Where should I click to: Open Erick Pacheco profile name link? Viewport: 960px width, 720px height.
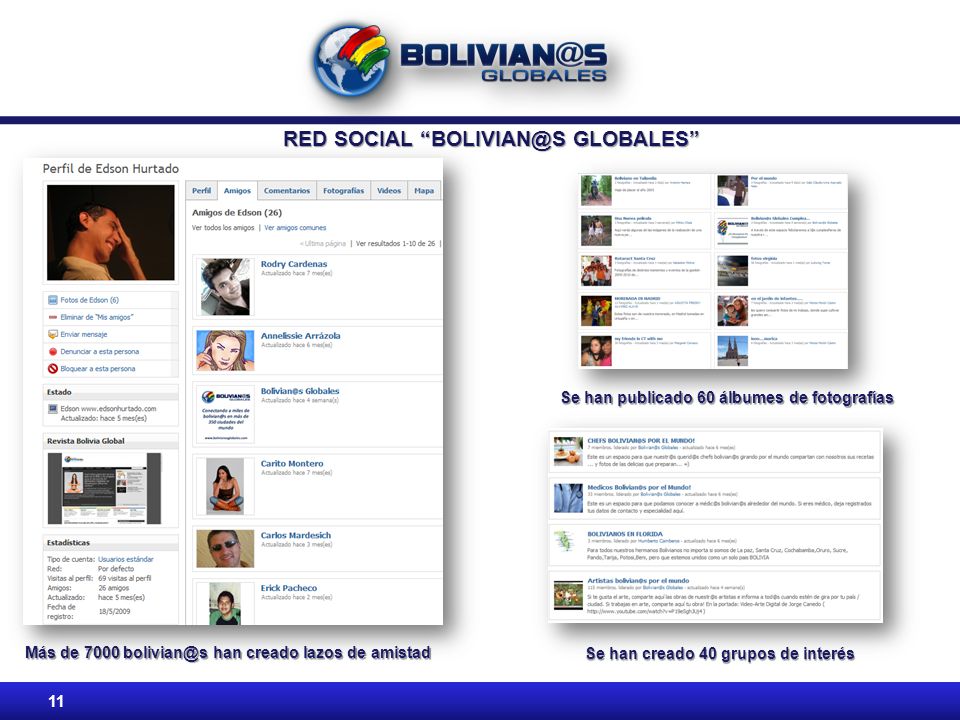pos(289,588)
